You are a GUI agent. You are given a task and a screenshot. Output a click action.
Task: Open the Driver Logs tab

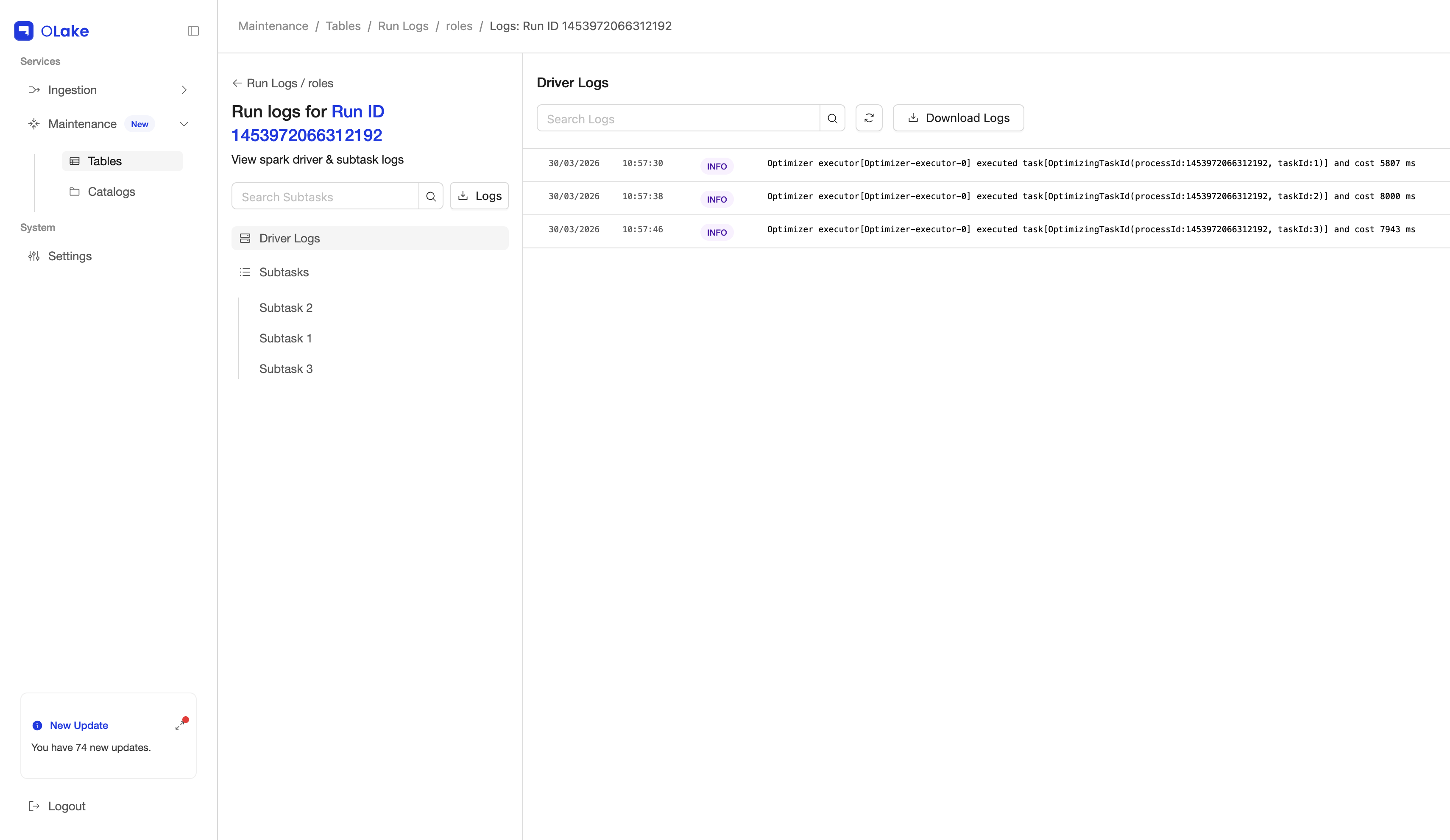click(x=290, y=238)
